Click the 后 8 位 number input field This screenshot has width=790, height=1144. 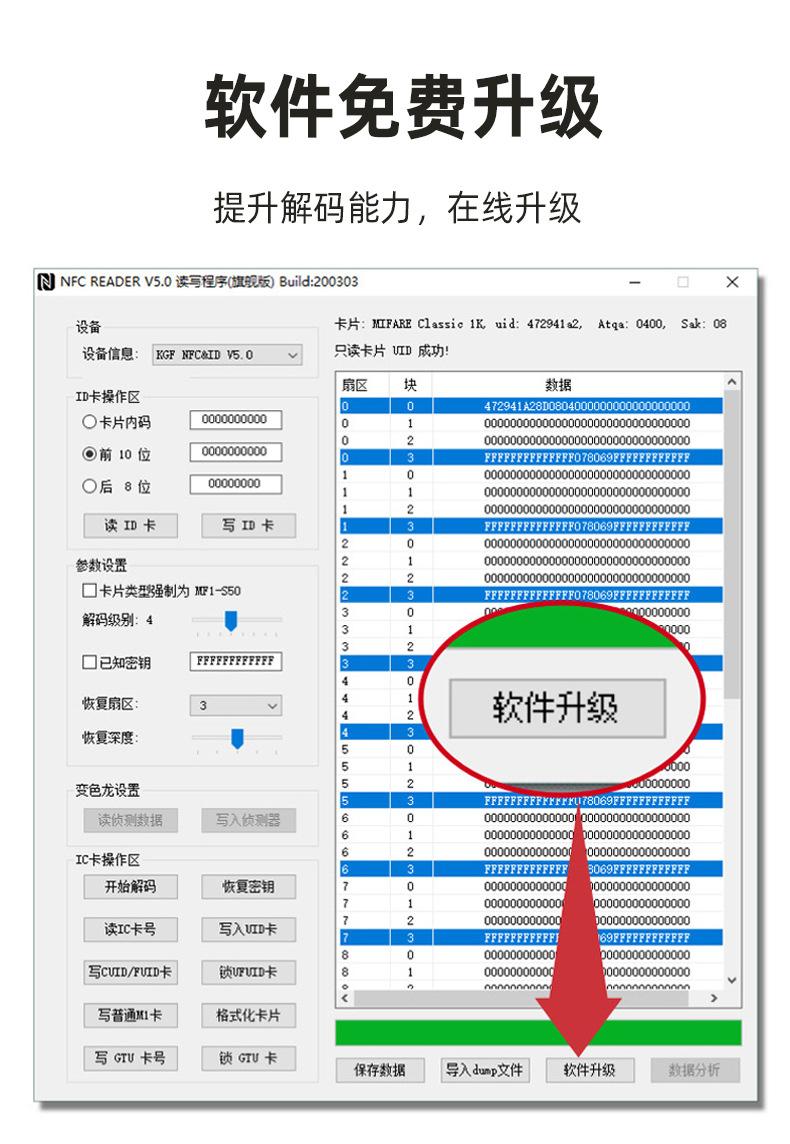pos(236,484)
